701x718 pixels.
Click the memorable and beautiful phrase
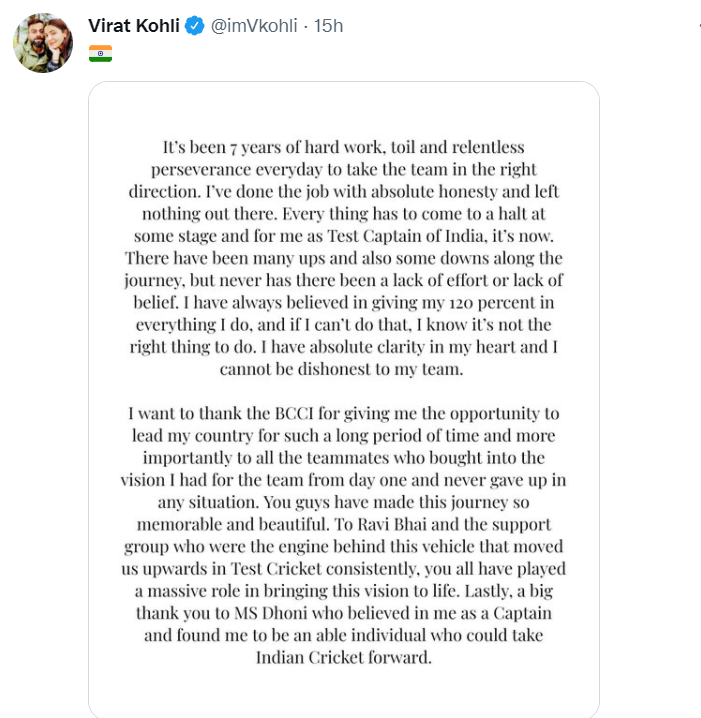pos(233,524)
